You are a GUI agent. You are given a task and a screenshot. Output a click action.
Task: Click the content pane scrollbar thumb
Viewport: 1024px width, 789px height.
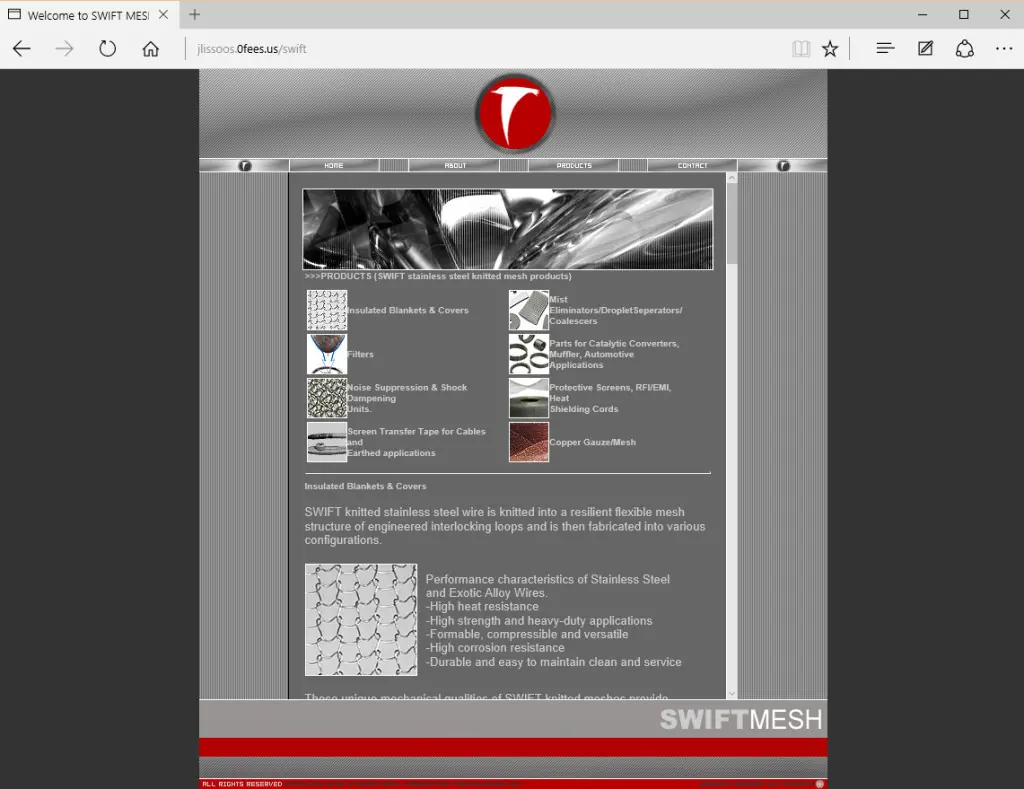tap(731, 224)
